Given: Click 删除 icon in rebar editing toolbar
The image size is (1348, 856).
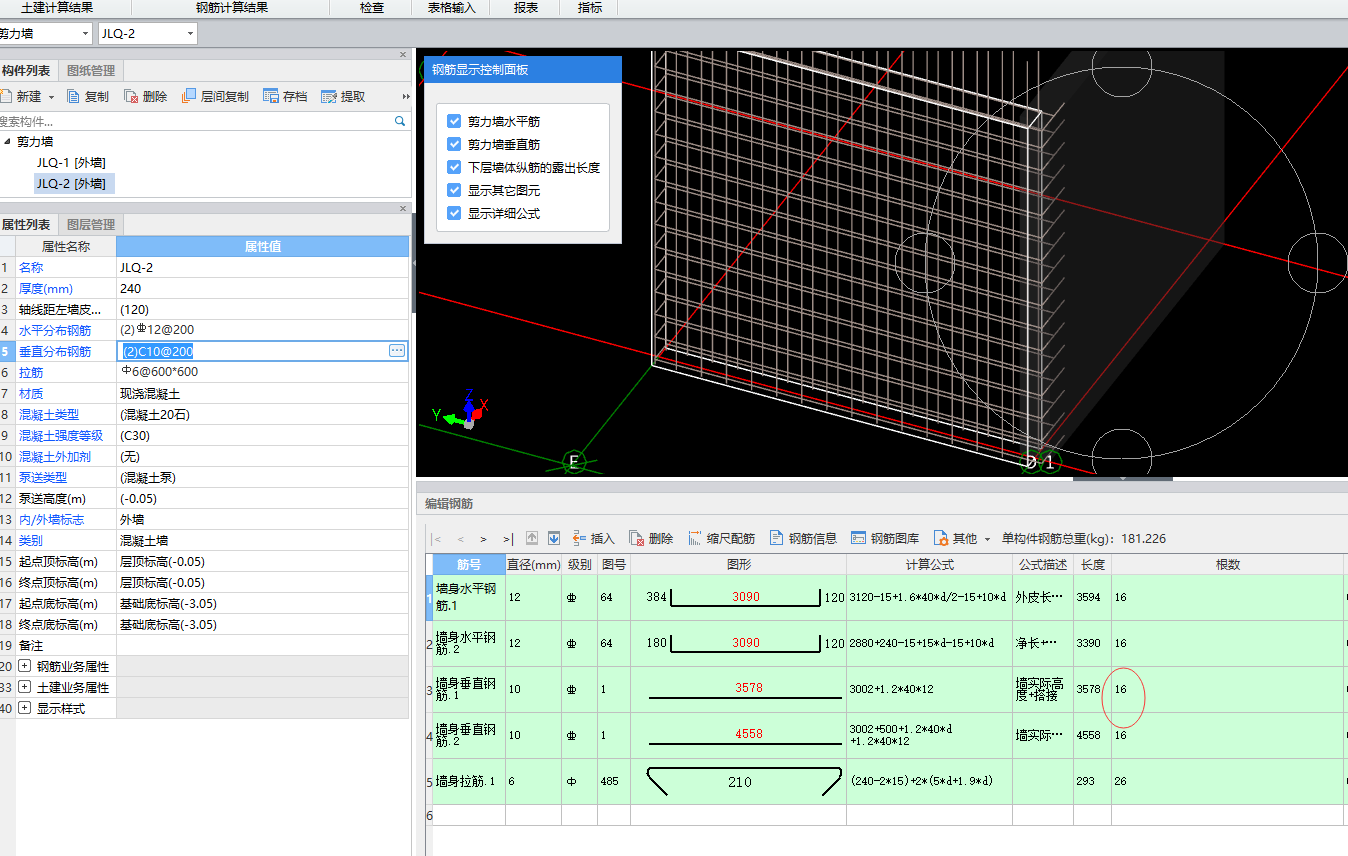Looking at the screenshot, I should (637, 538).
